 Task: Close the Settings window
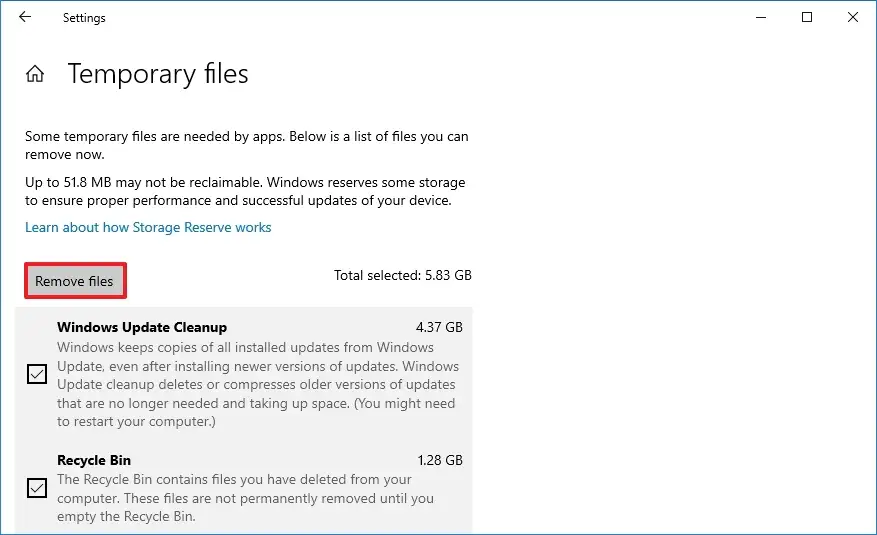point(853,17)
